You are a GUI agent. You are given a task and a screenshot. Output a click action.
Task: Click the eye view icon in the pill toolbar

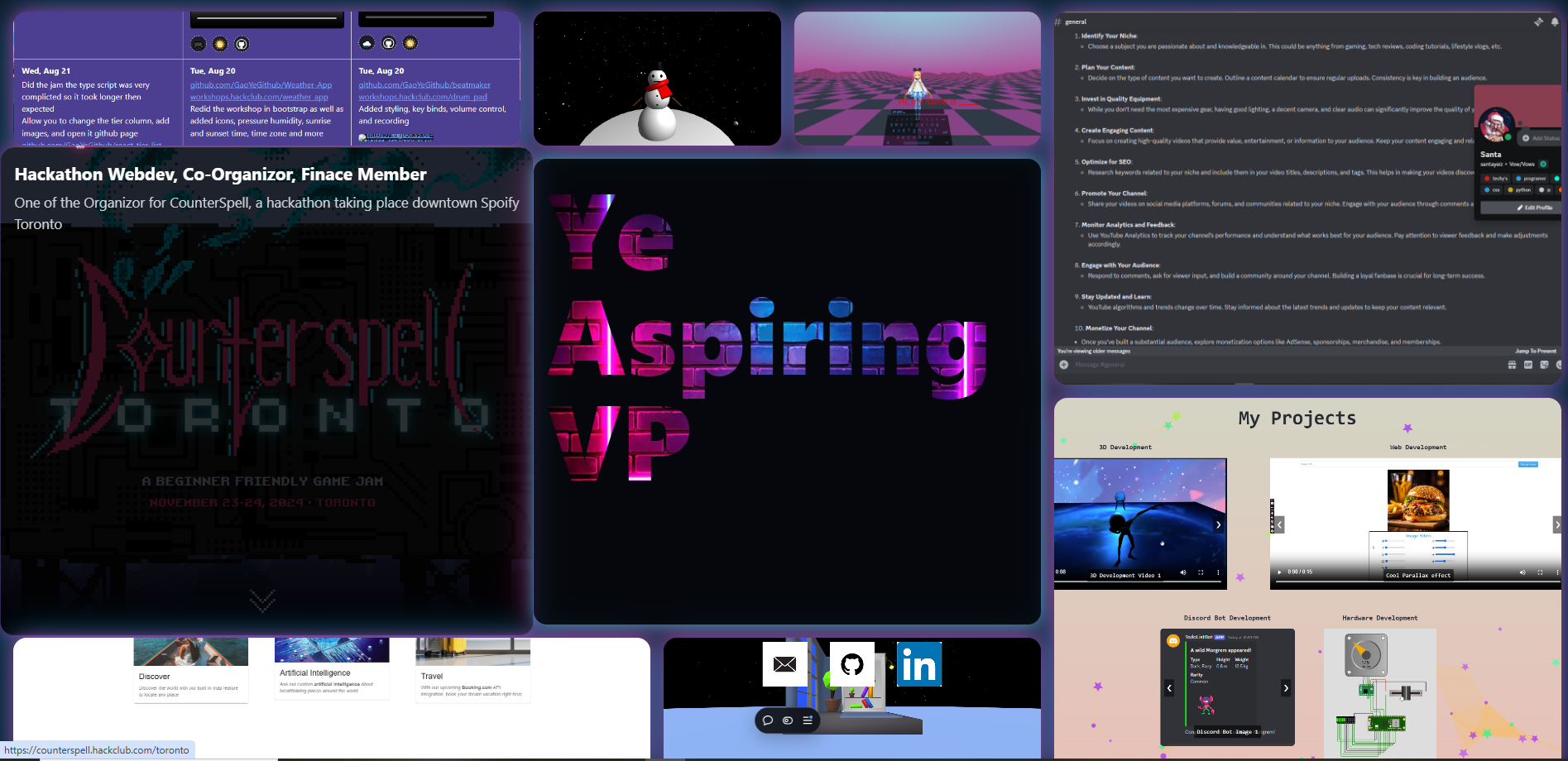(x=788, y=720)
